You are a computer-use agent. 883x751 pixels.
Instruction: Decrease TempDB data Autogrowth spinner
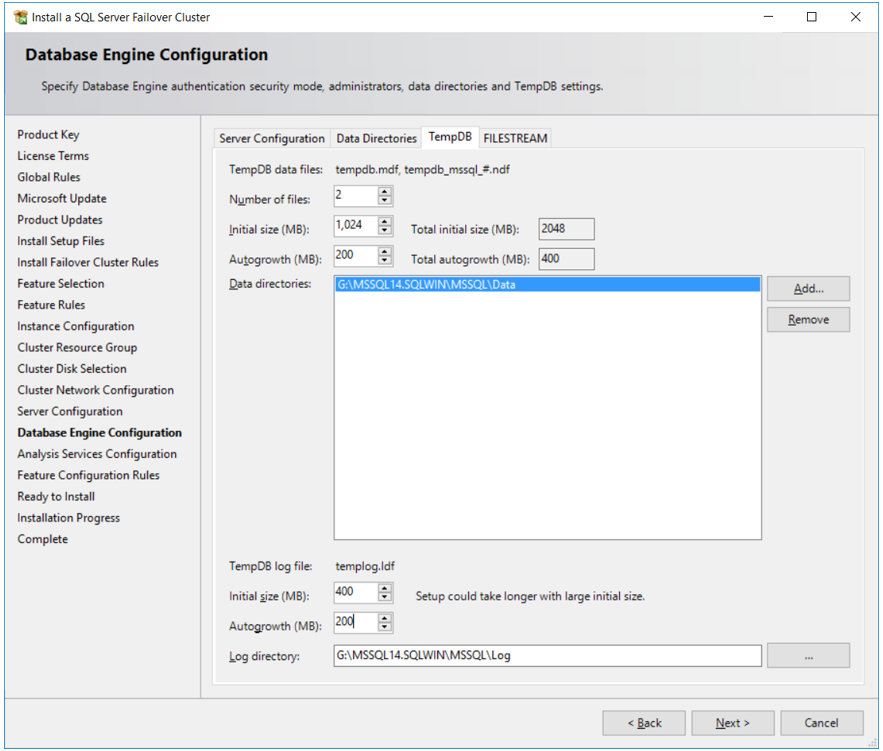tap(385, 261)
